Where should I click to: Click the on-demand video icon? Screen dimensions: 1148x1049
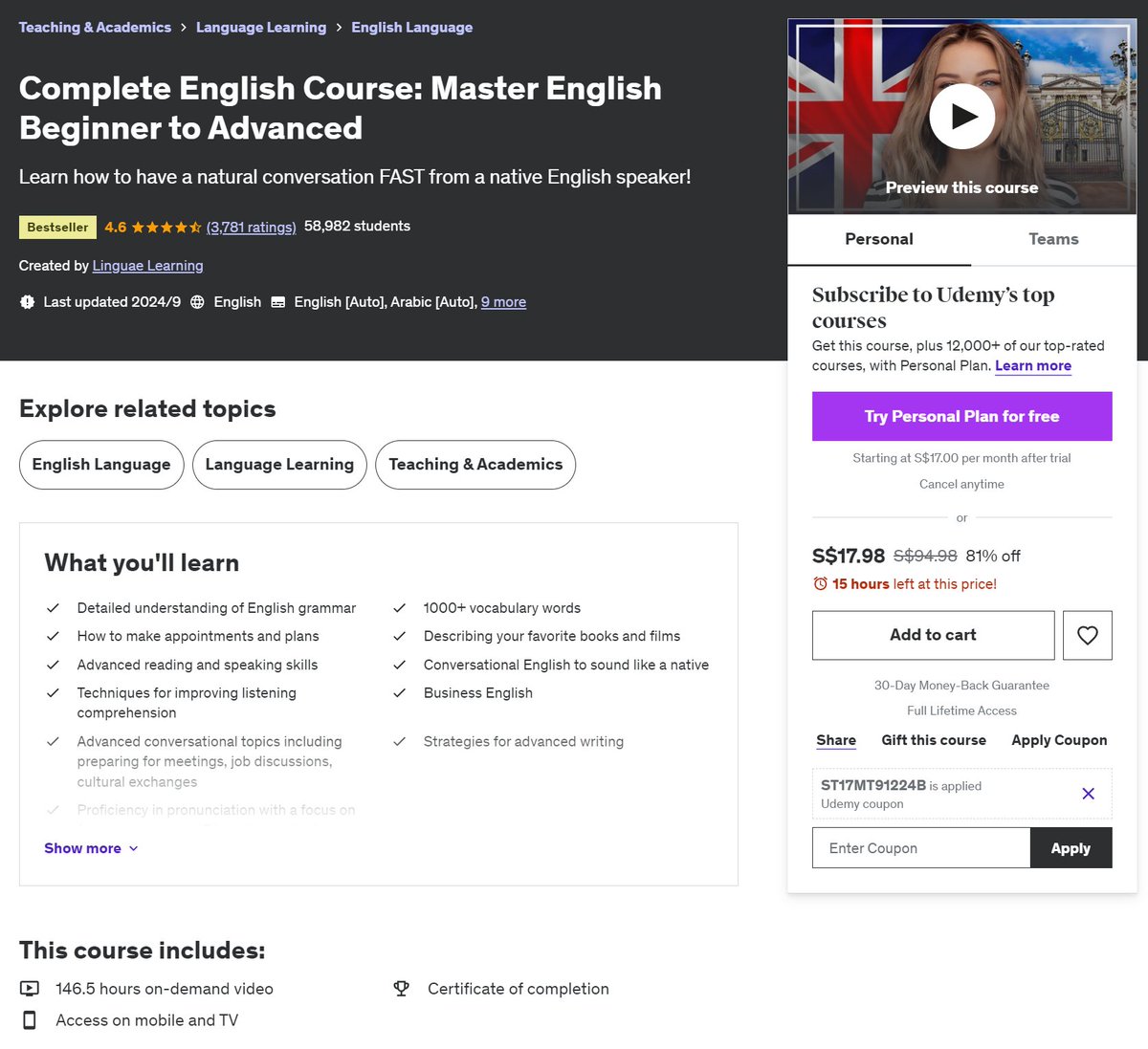click(x=30, y=989)
